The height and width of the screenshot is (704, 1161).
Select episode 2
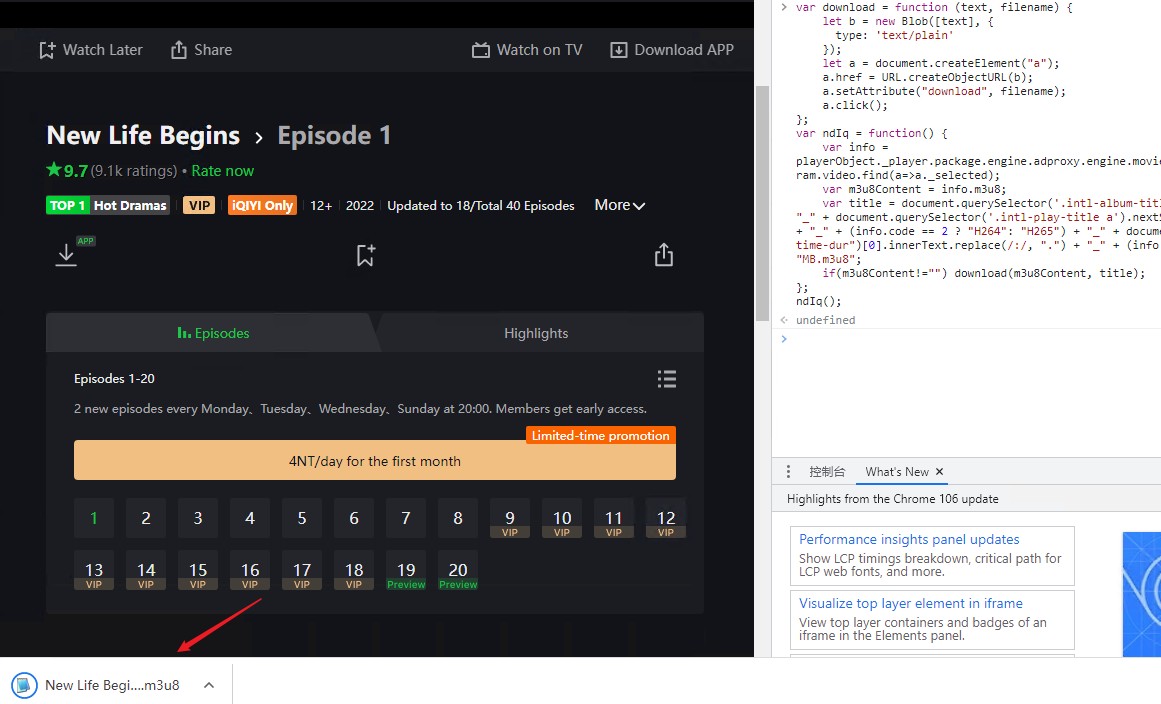coord(146,517)
